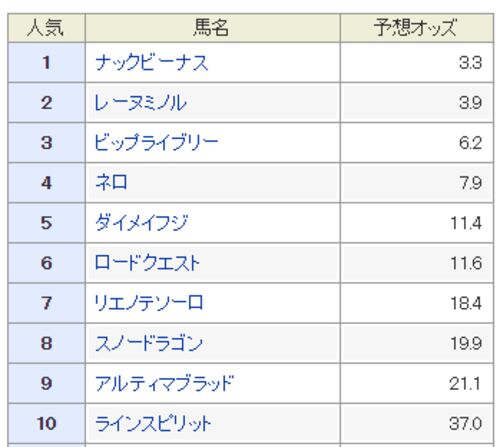Open the ダイメイフジ horse link
Viewport: 500px width, 447px height.
click(x=142, y=223)
